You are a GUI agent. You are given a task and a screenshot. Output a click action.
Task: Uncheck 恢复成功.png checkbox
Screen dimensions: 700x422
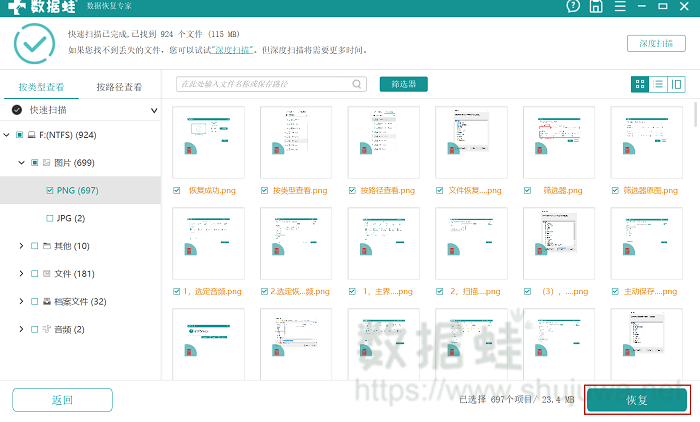177,191
